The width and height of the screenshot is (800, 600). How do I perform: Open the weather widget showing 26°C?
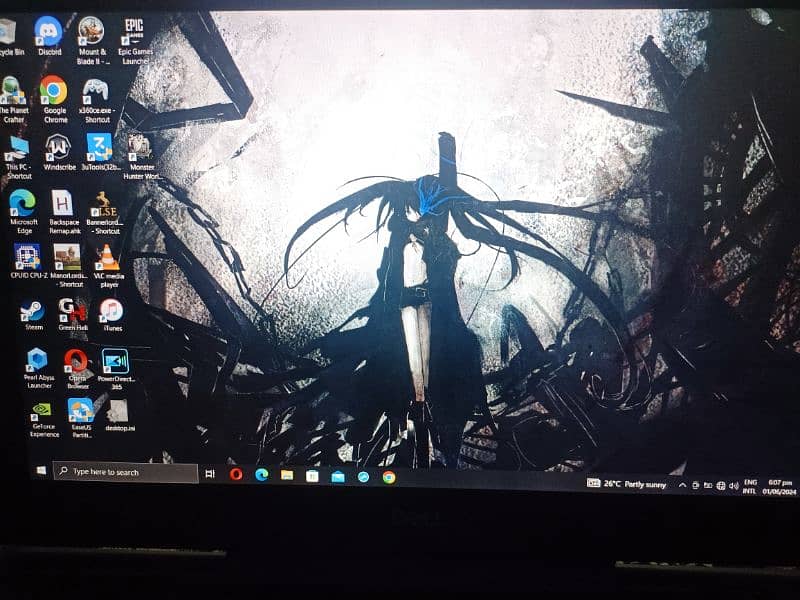[626, 483]
